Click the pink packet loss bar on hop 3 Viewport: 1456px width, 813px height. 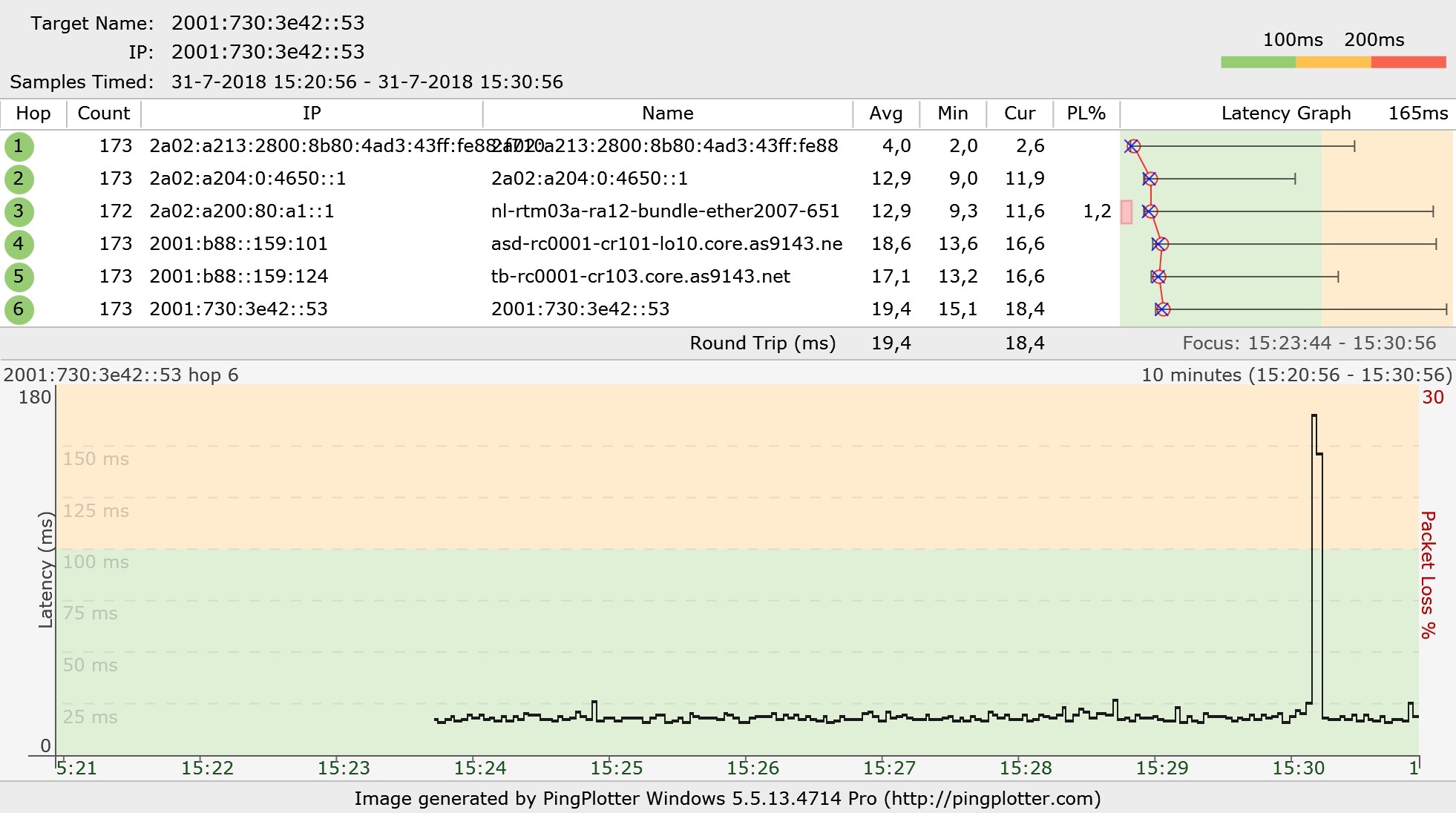click(1127, 211)
